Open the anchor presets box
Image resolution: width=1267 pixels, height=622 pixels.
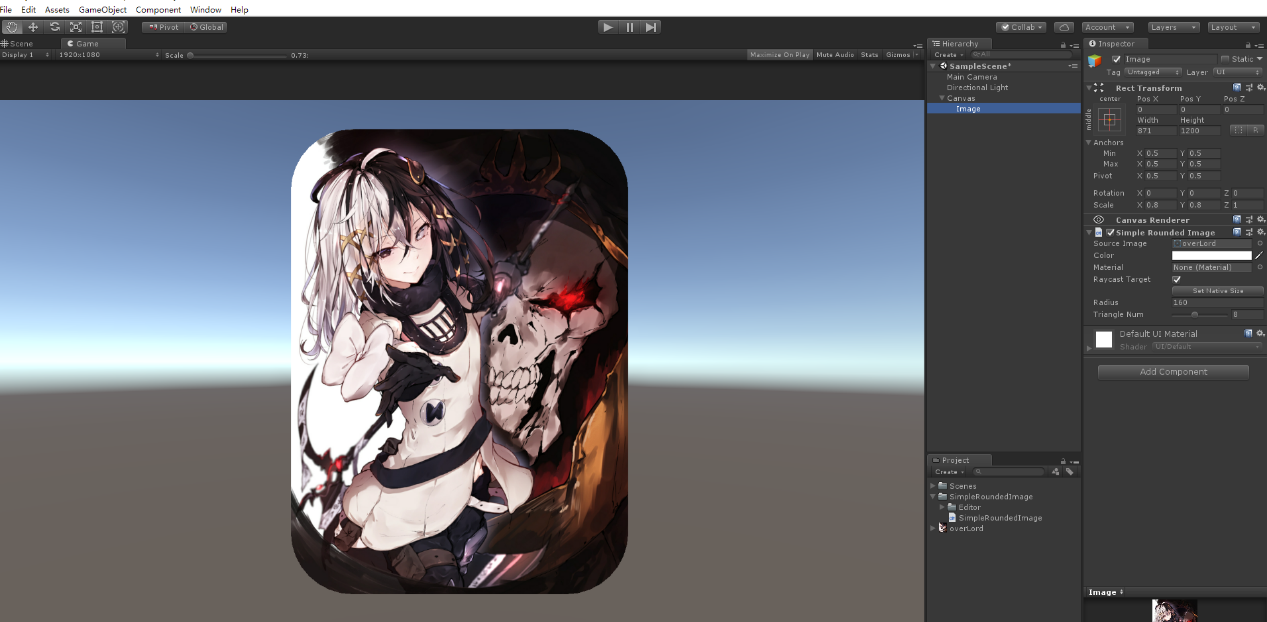[x=1110, y=119]
